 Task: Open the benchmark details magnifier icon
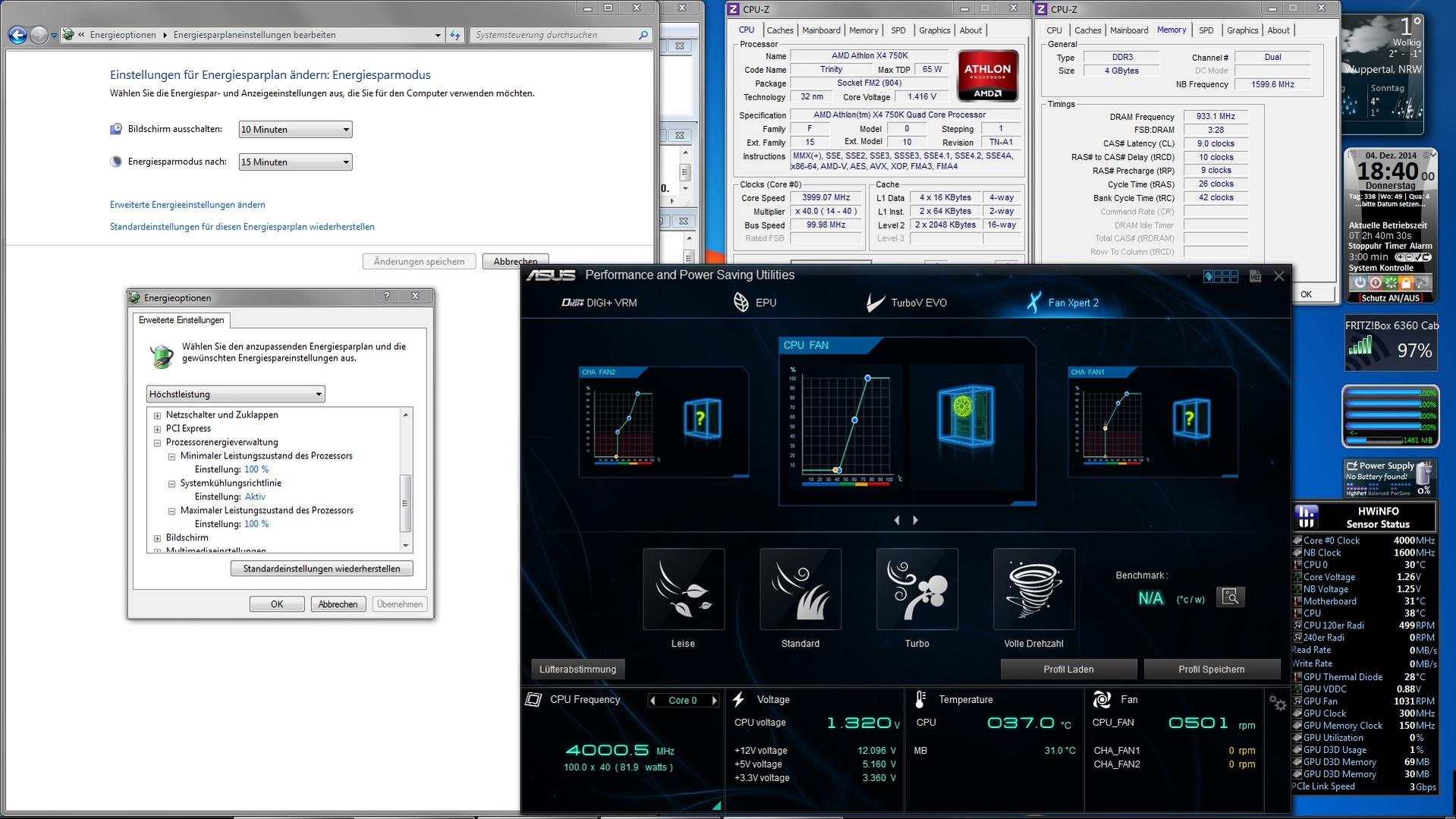[1231, 597]
